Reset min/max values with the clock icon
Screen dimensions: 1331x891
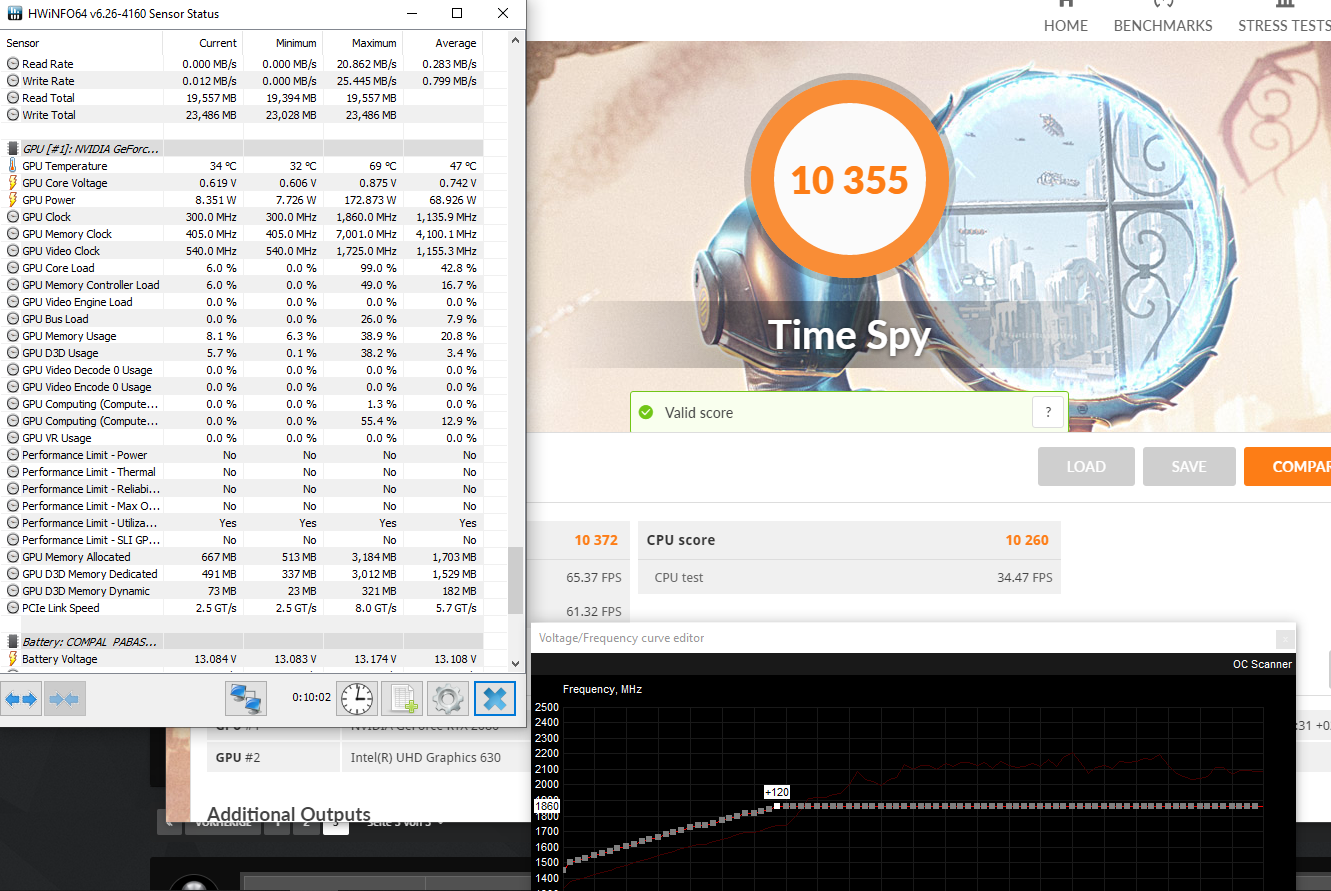(357, 698)
